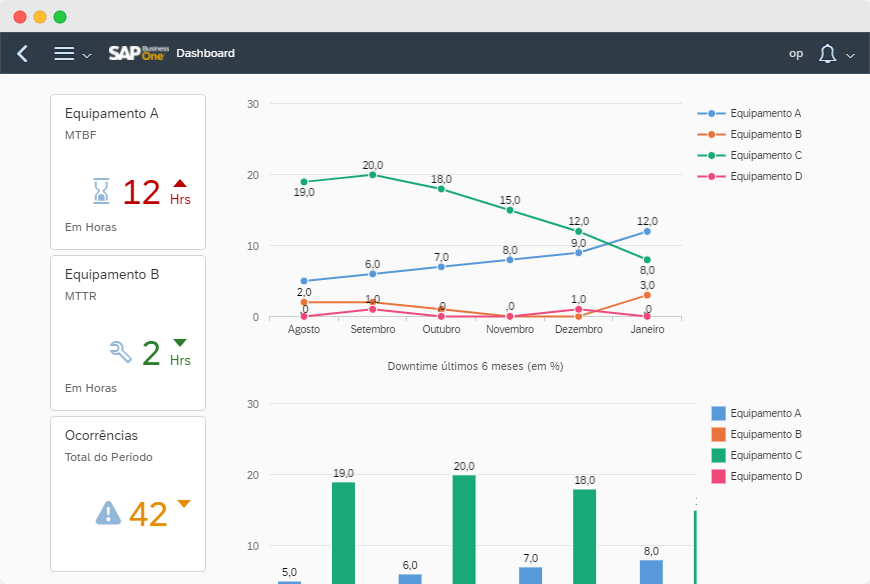Click the green bar labeled 18,0
The image size is (870, 584).
(584, 536)
